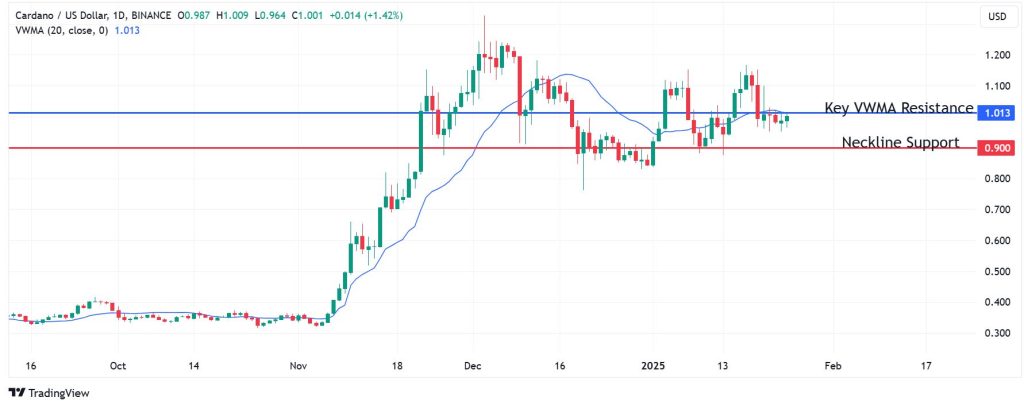Click the TradingView logo icon
This screenshot has width=1024, height=401.
tap(17, 391)
